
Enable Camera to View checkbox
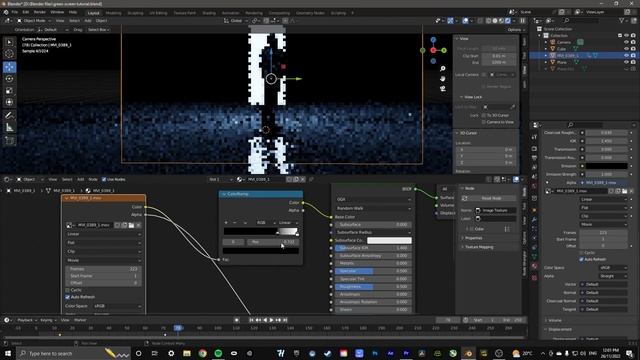(484, 122)
